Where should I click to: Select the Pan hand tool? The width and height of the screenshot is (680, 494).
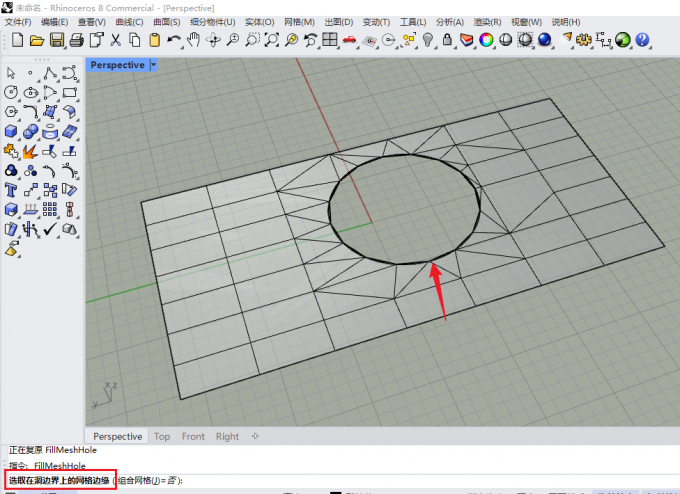coord(193,40)
